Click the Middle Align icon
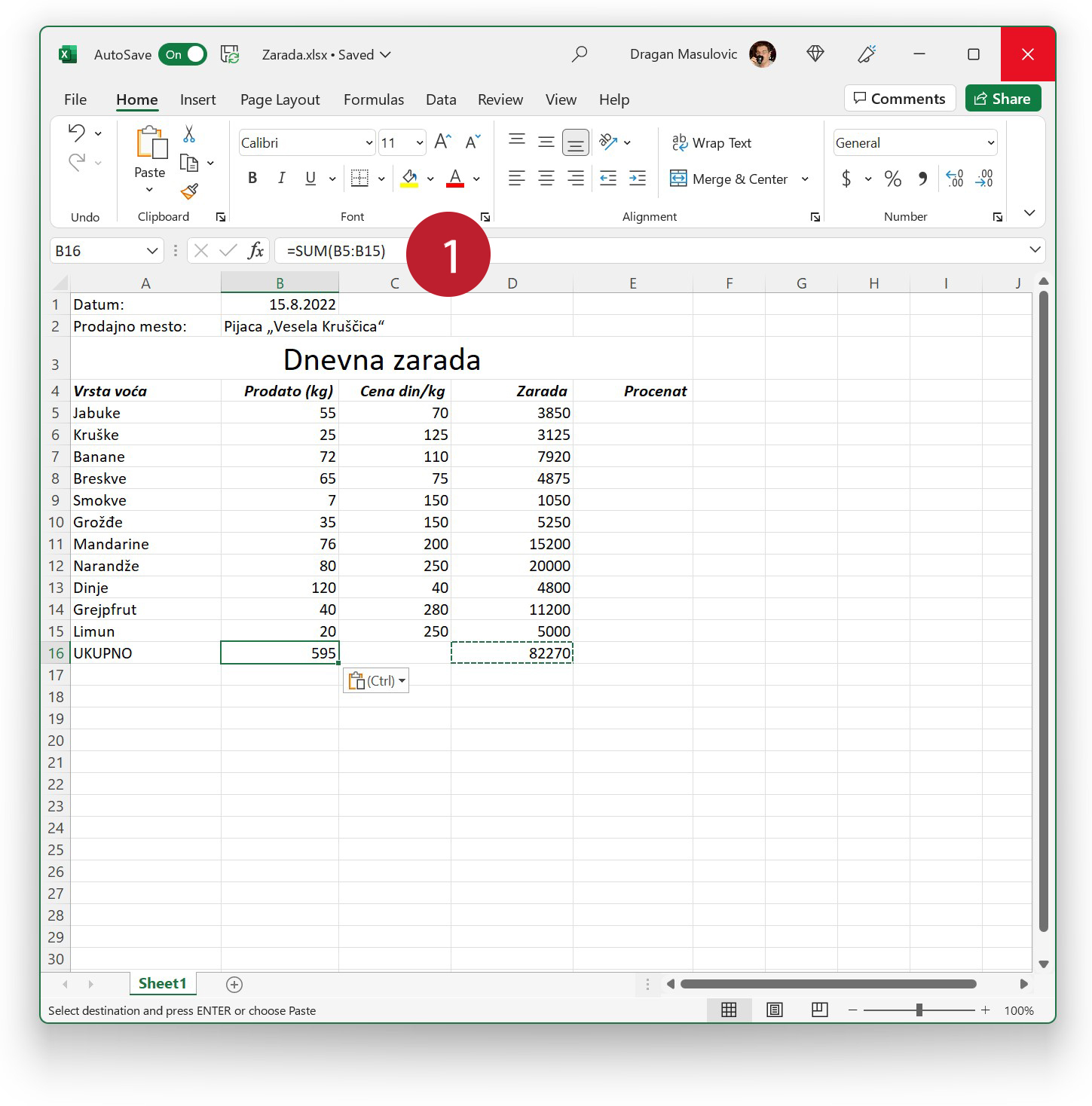The image size is (1092, 1106). (546, 142)
